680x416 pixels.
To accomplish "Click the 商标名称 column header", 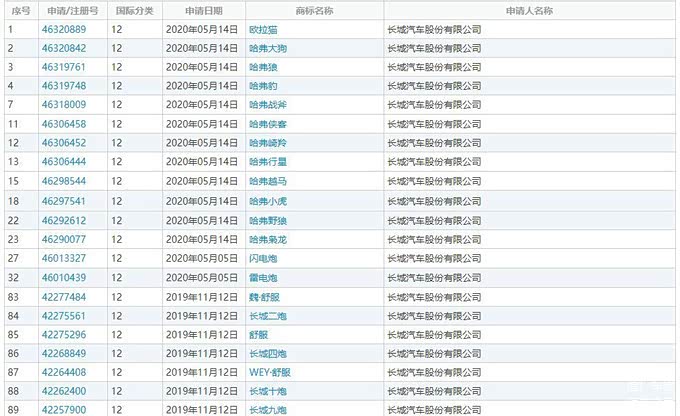I will pyautogui.click(x=314, y=10).
